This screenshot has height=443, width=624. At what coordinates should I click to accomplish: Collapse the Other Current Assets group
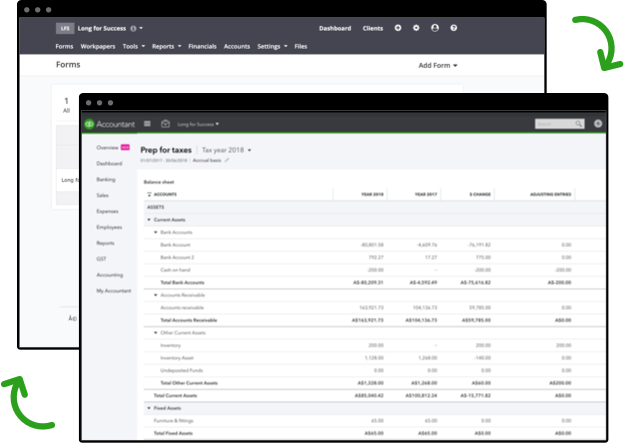155,332
